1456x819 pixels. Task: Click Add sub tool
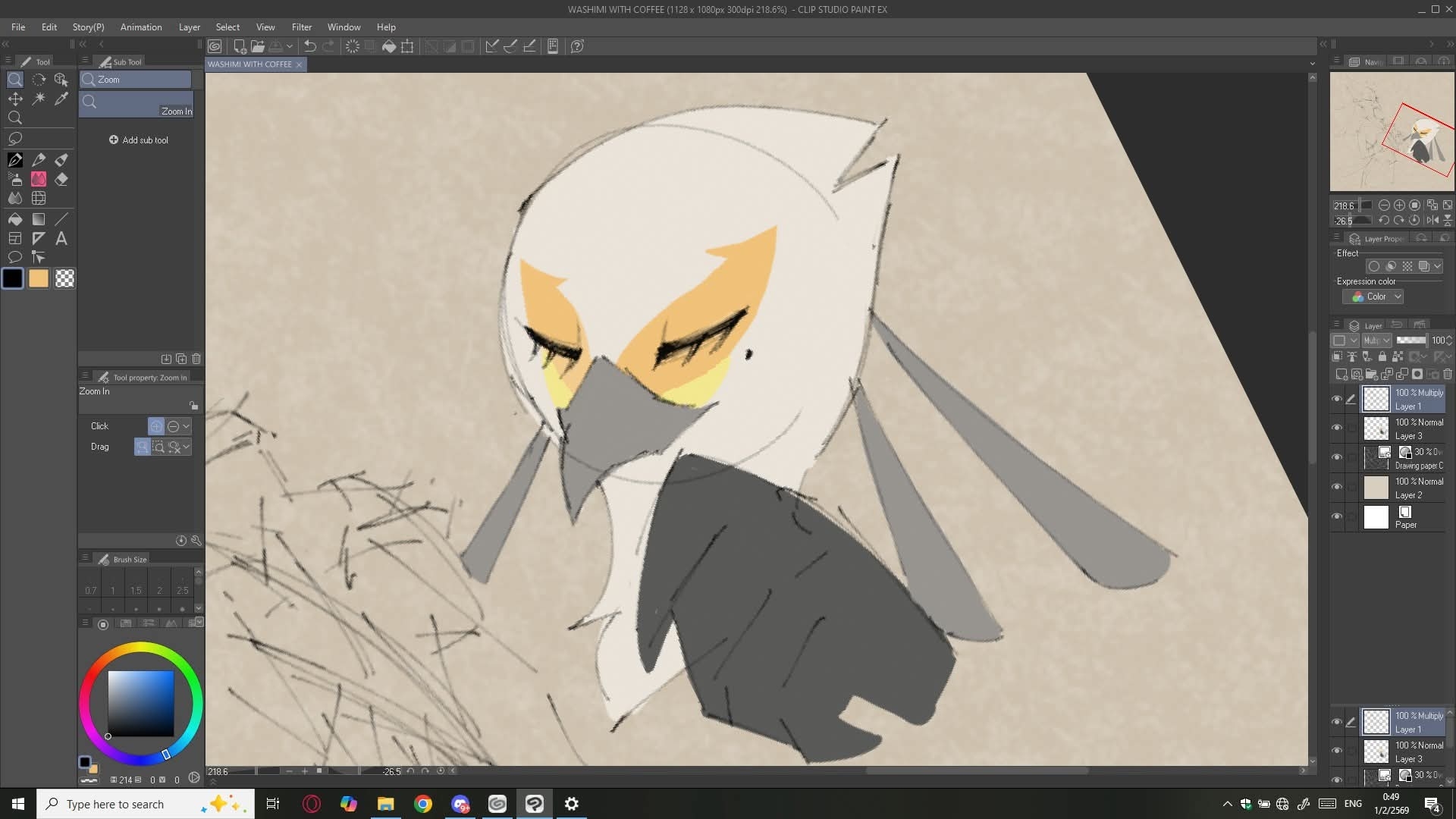(x=139, y=140)
